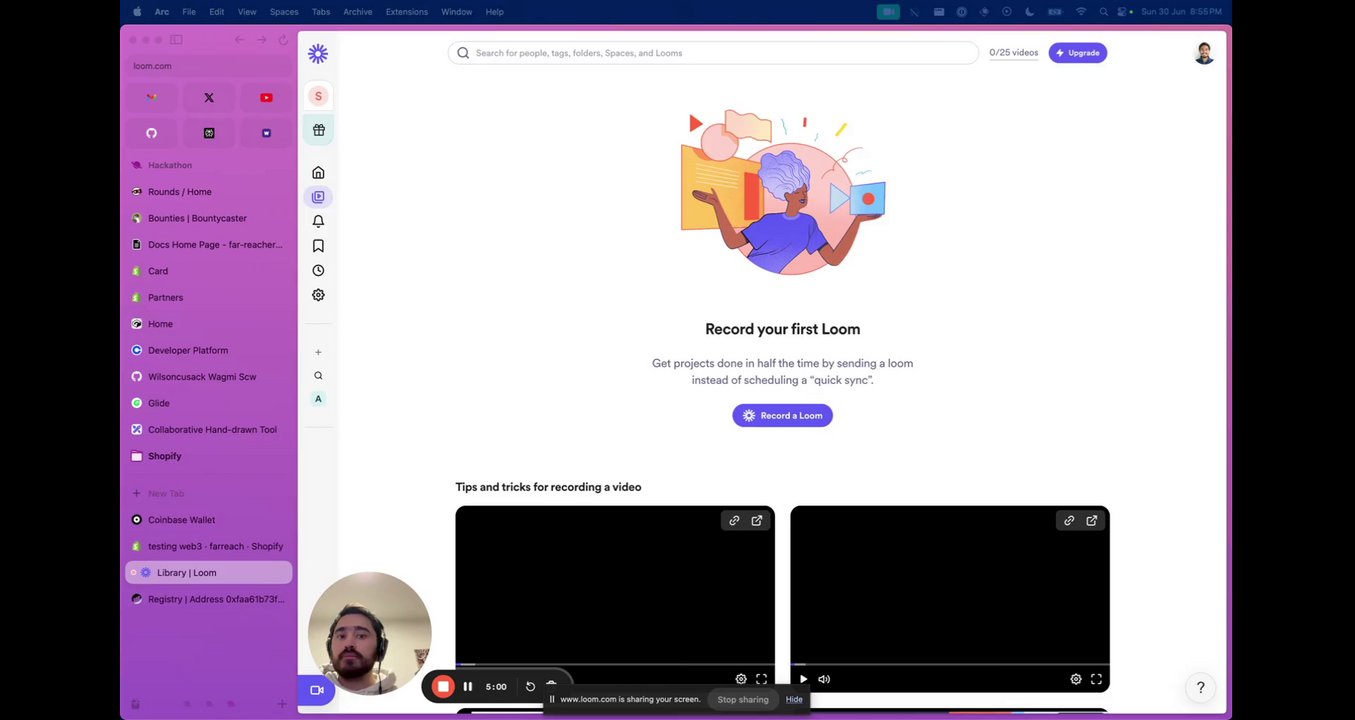1355x720 pixels.
Task: Play the second tips video
Action: tap(803, 679)
